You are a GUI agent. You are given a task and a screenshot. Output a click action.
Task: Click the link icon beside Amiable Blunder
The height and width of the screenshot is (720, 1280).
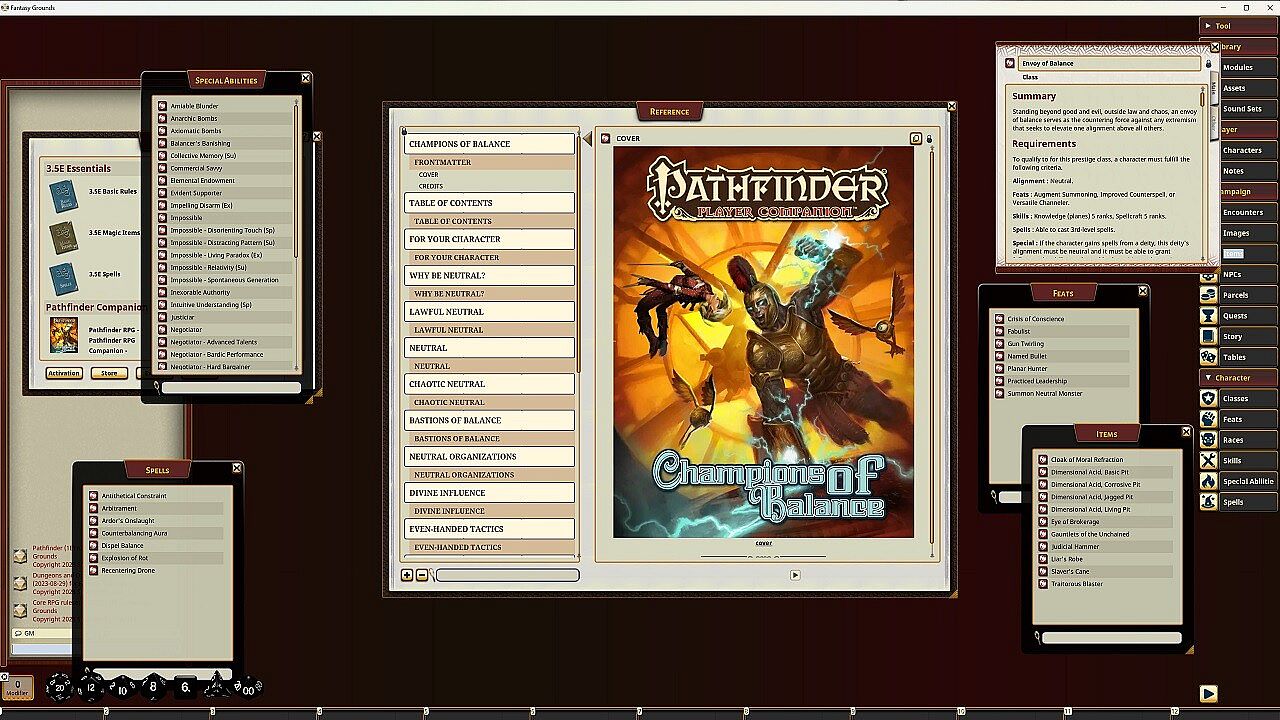pos(163,106)
